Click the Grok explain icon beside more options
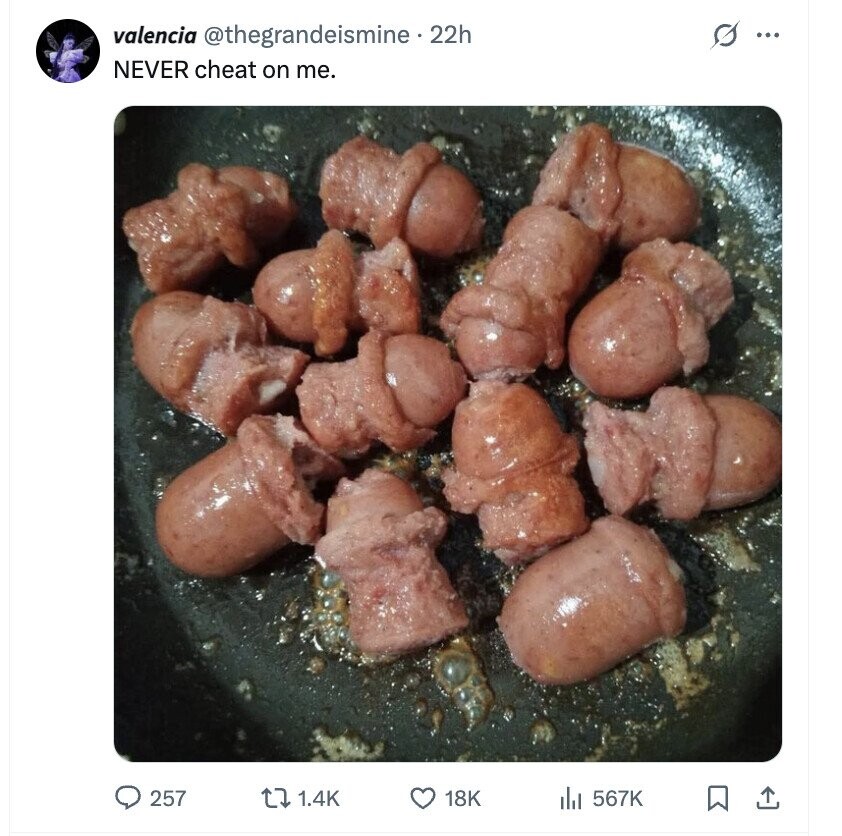Viewport: 842px width, 836px height. click(726, 35)
